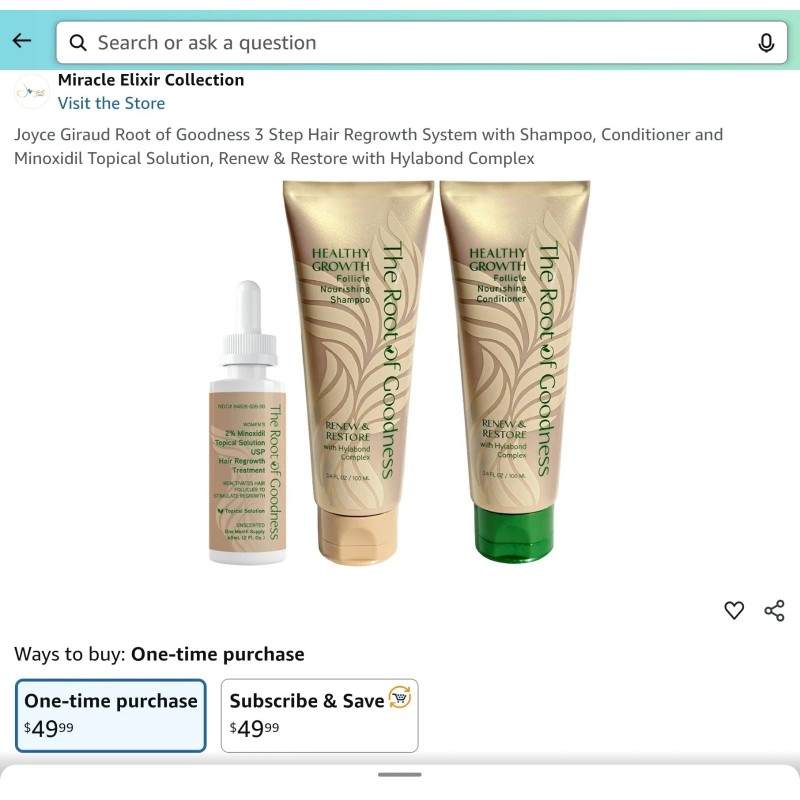800x800 pixels.
Task: Open the Miracle Elixir Collection store logo
Action: tap(32, 92)
